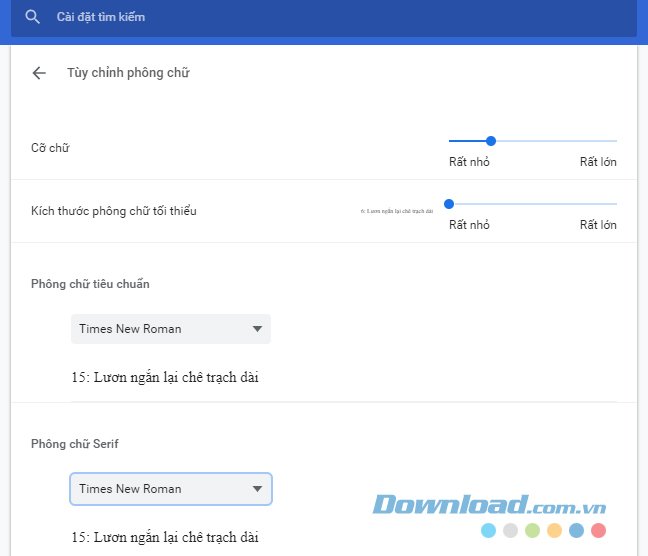Click the 'Tùy chỉnh phông chữ' page title
Screen dimensions: 648x556
128,73
